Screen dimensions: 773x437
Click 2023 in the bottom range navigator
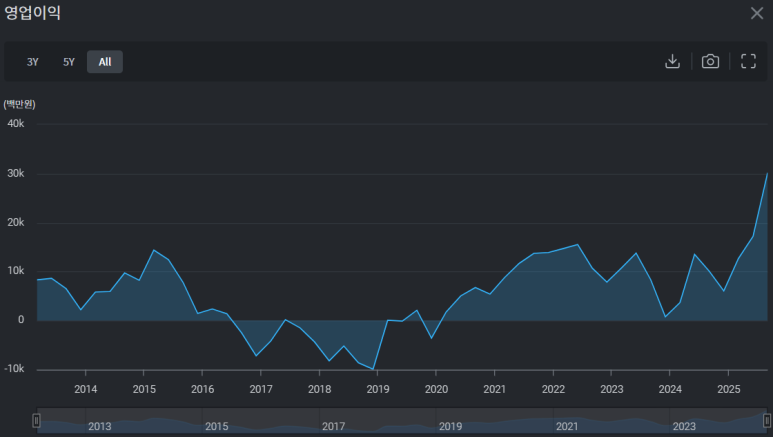(x=684, y=426)
